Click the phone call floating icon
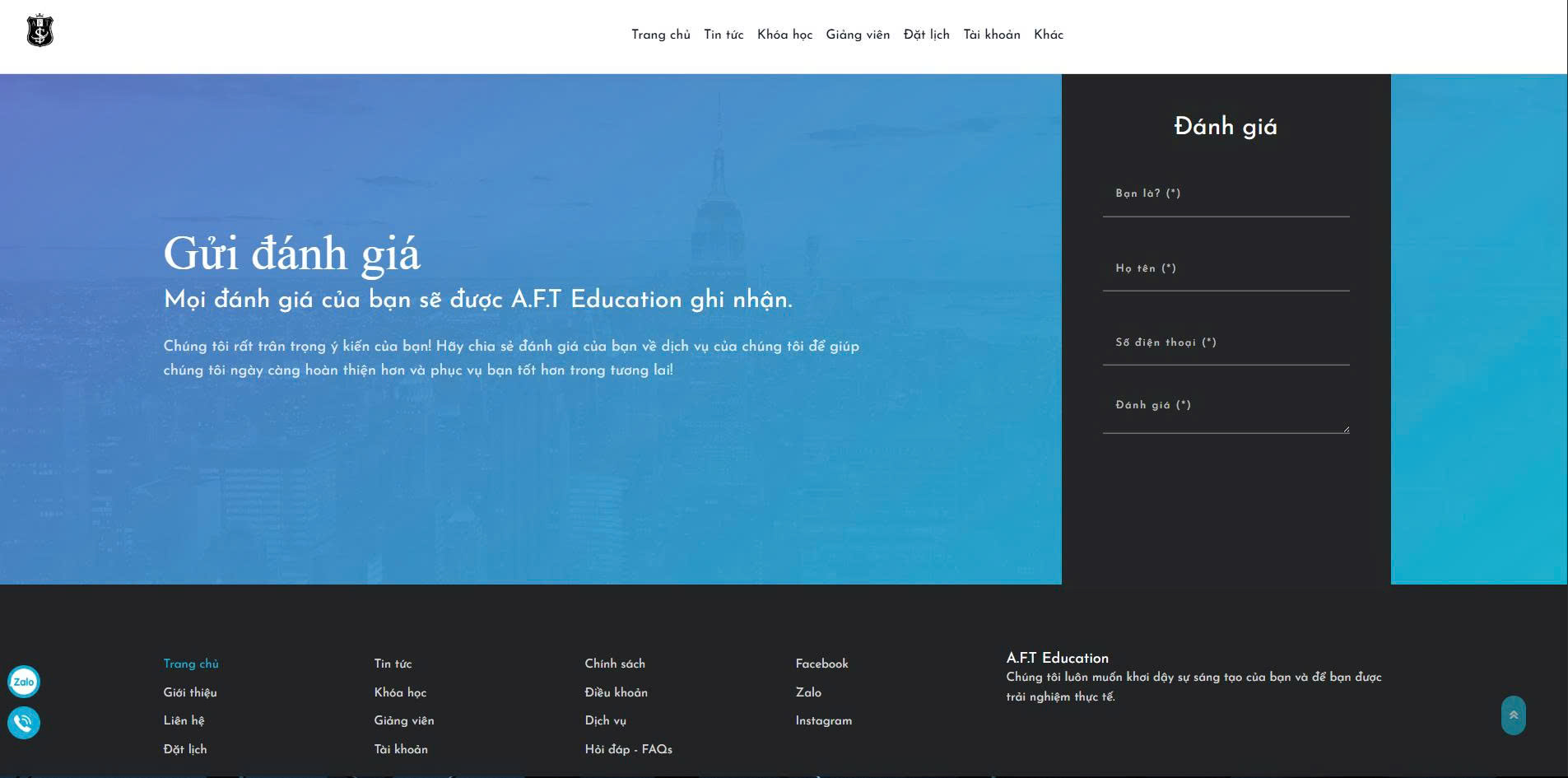The image size is (1568, 778). pyautogui.click(x=24, y=723)
